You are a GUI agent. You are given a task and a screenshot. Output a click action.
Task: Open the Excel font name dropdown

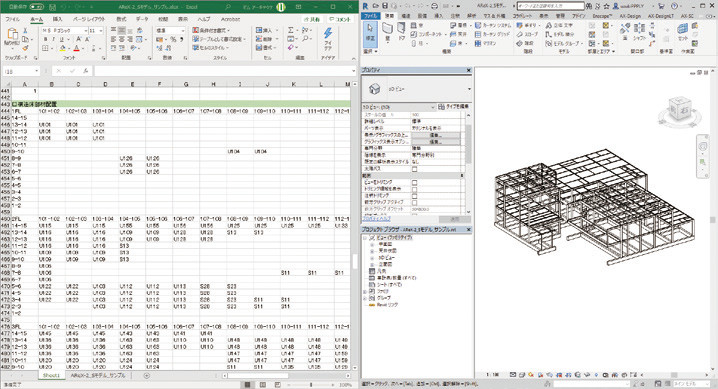click(x=85, y=31)
